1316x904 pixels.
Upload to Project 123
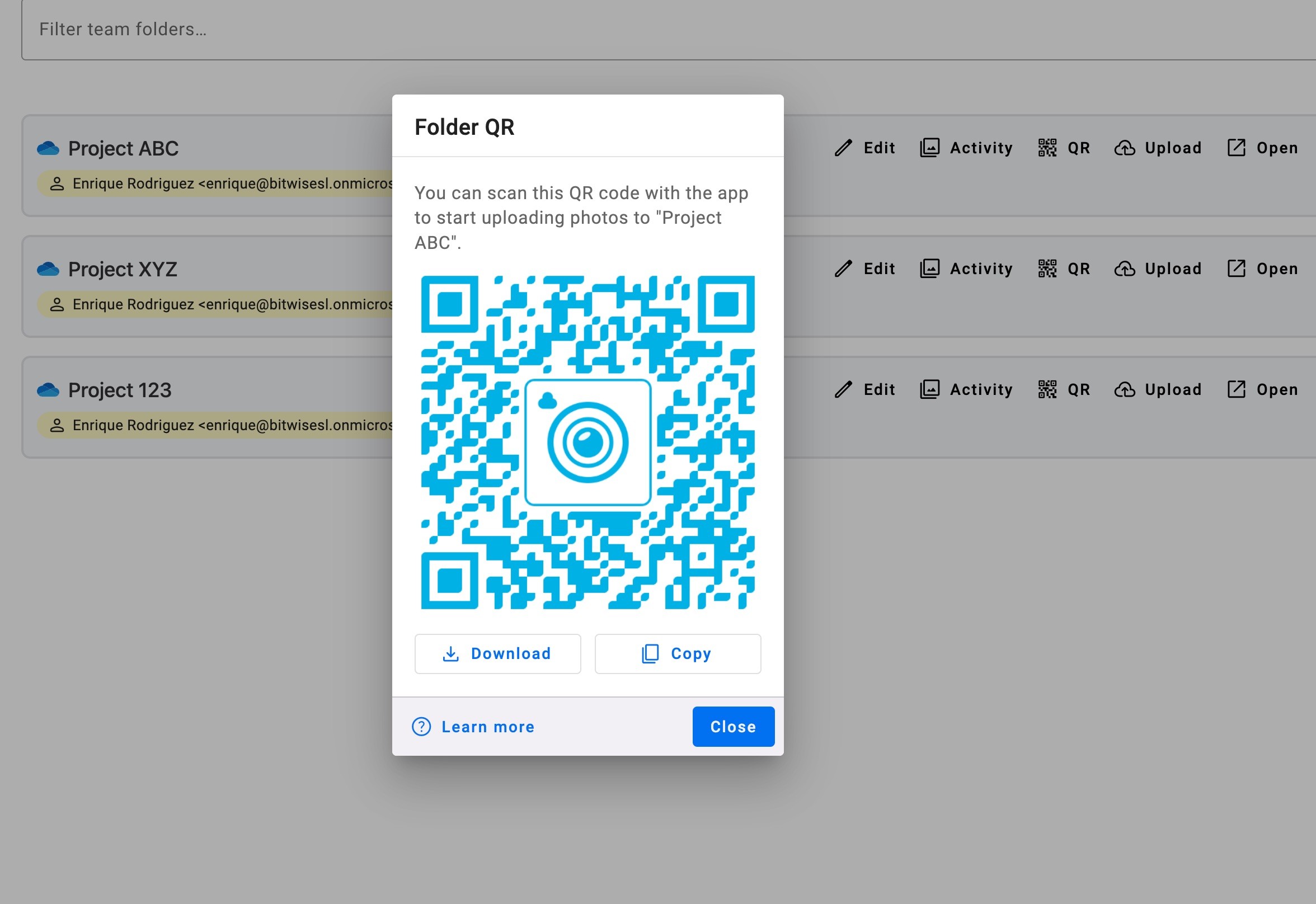1158,390
